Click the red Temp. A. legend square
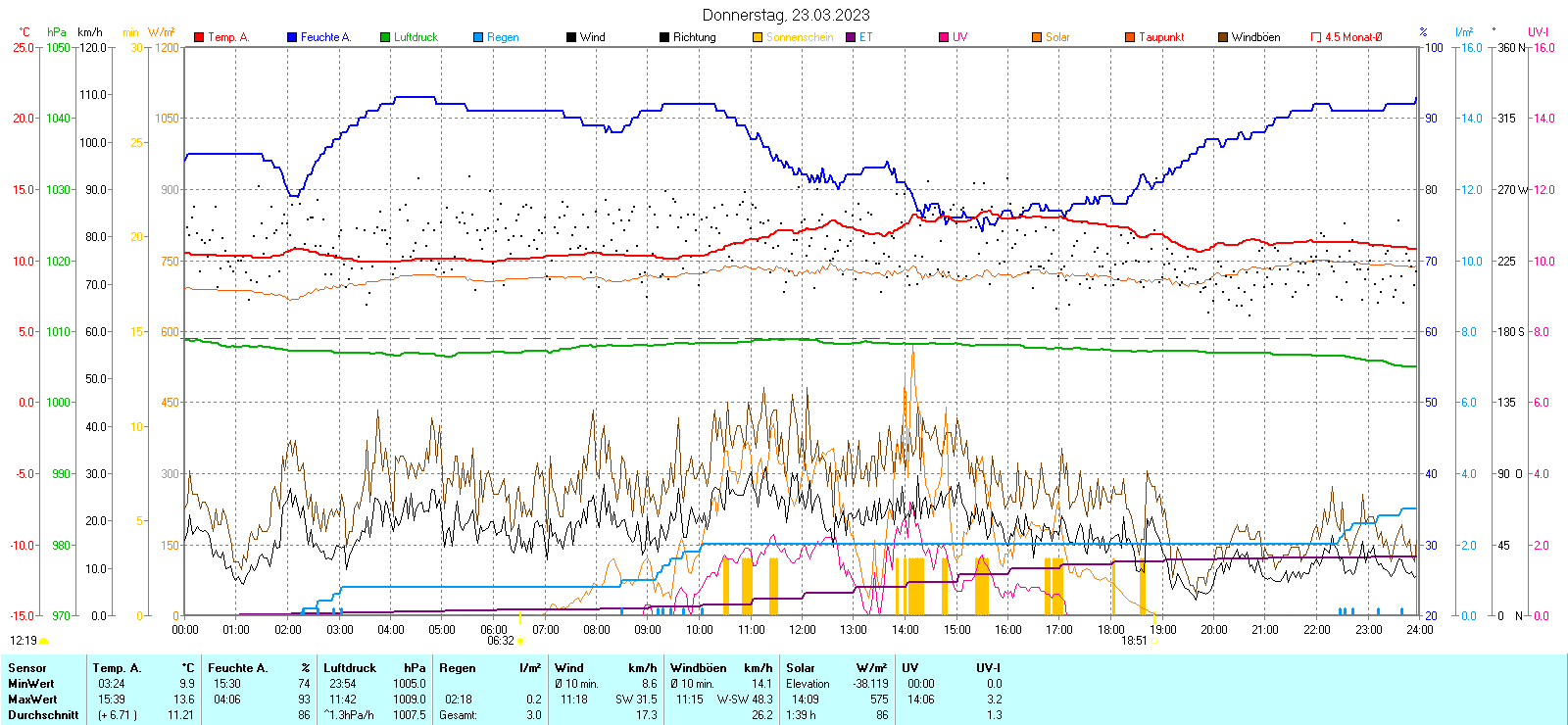The height and width of the screenshot is (725, 1568). point(199,37)
